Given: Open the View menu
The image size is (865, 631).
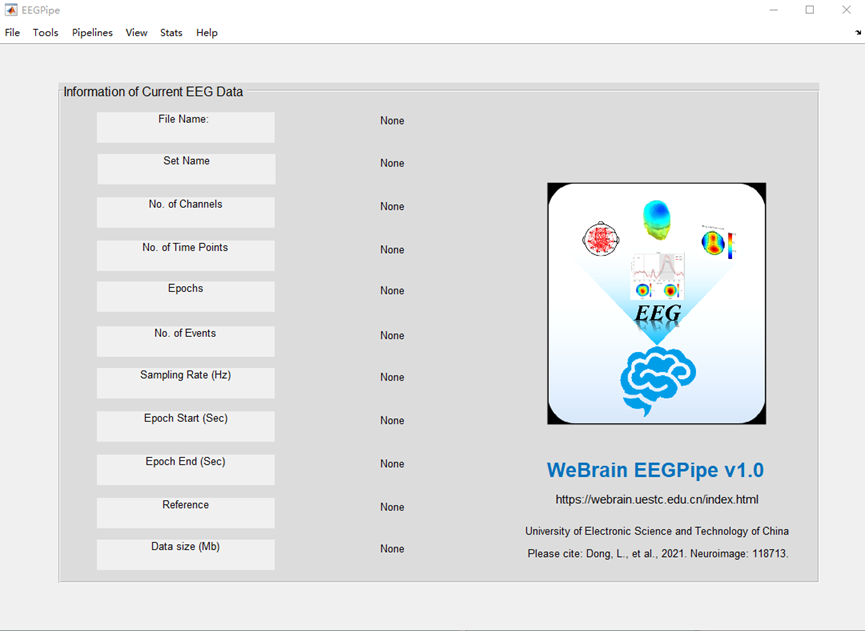Looking at the screenshot, I should [136, 33].
